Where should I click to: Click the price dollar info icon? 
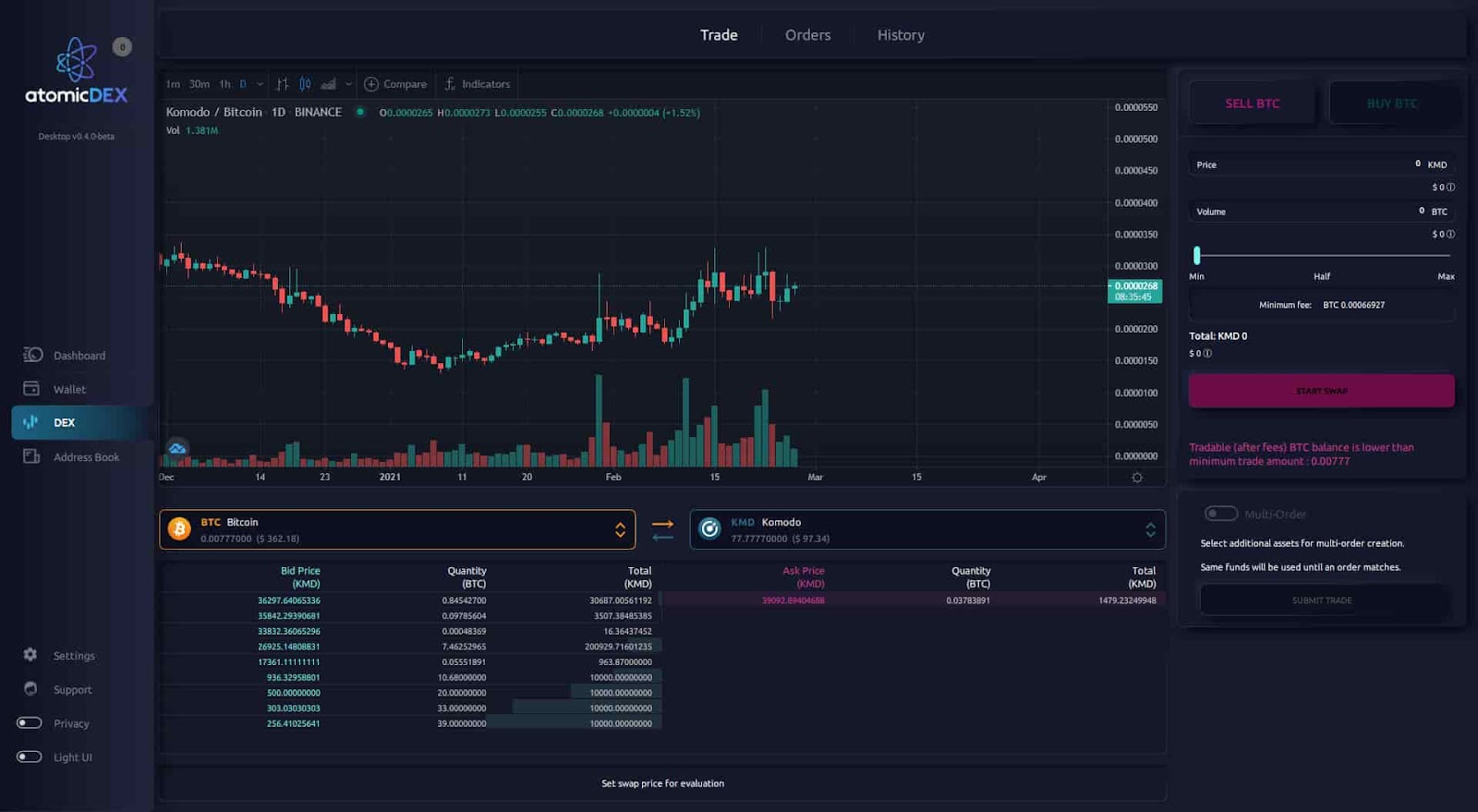(1450, 188)
